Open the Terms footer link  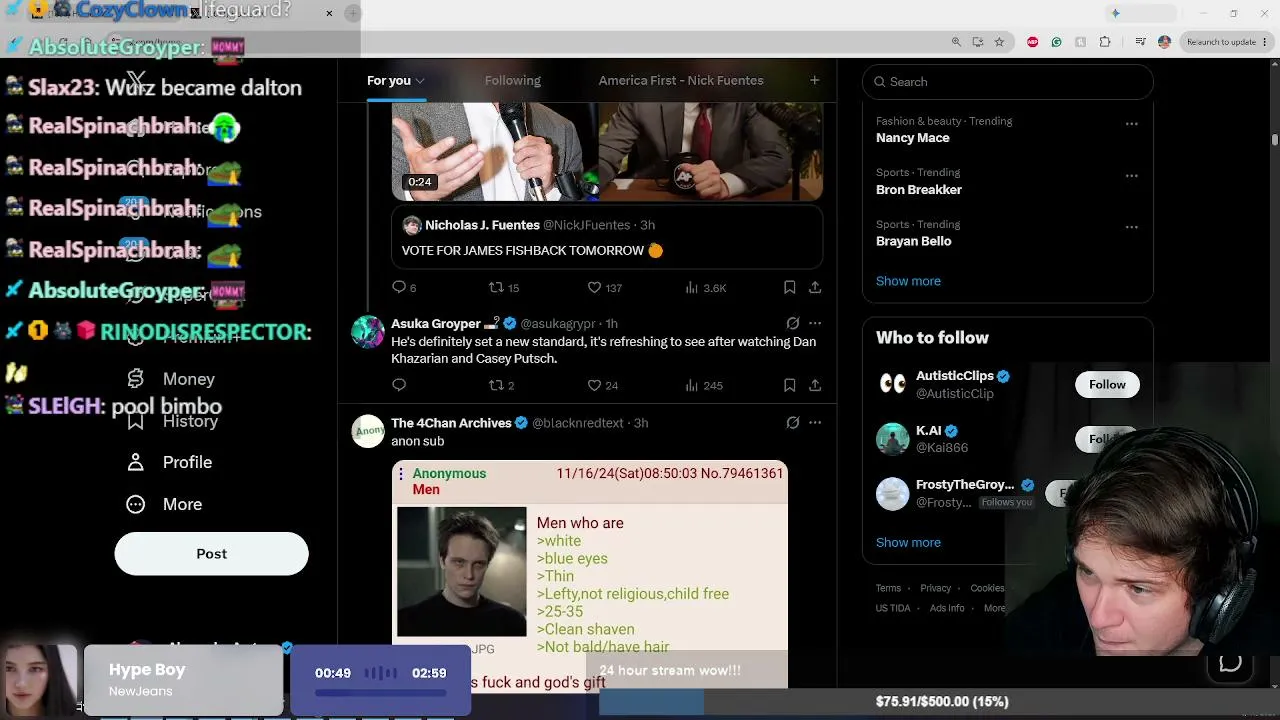pos(888,588)
